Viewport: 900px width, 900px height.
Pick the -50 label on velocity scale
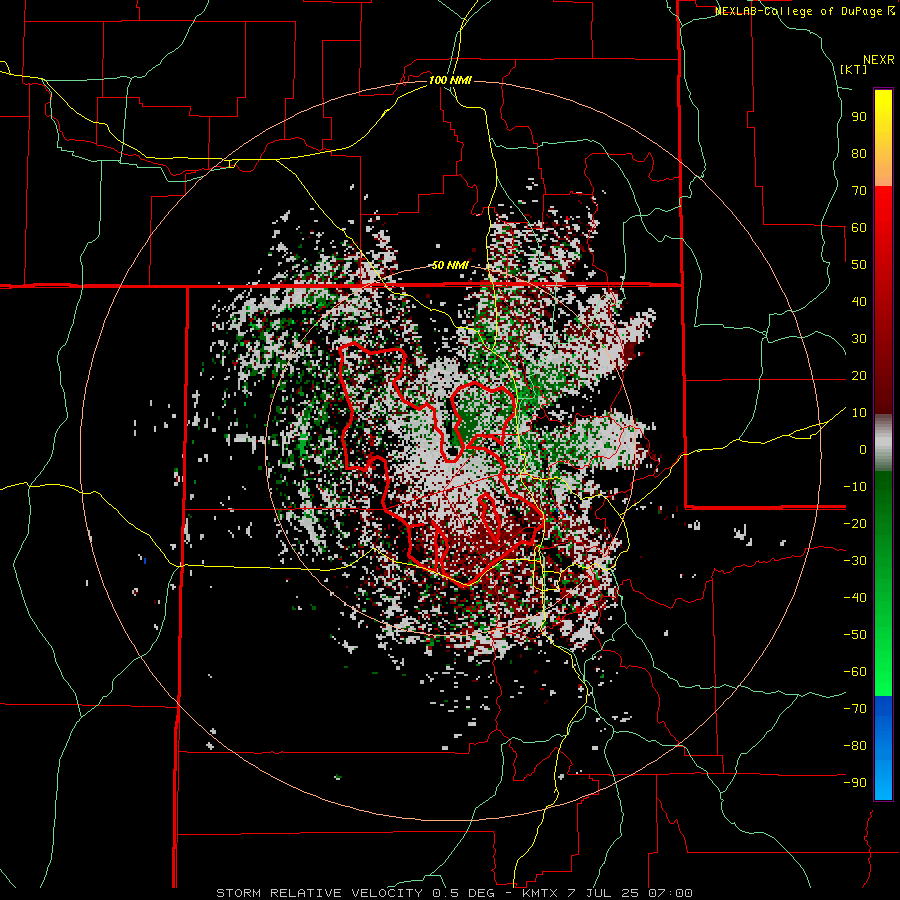pyautogui.click(x=855, y=635)
